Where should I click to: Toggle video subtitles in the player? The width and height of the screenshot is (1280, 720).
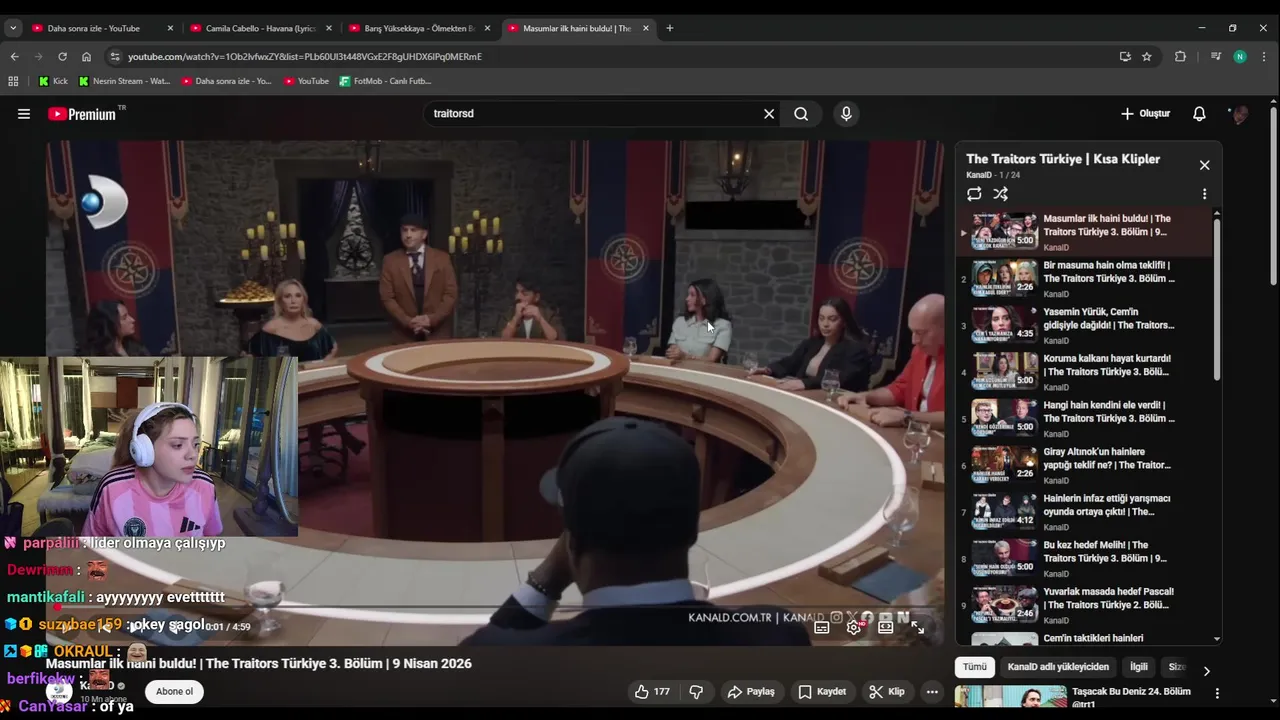click(x=822, y=627)
